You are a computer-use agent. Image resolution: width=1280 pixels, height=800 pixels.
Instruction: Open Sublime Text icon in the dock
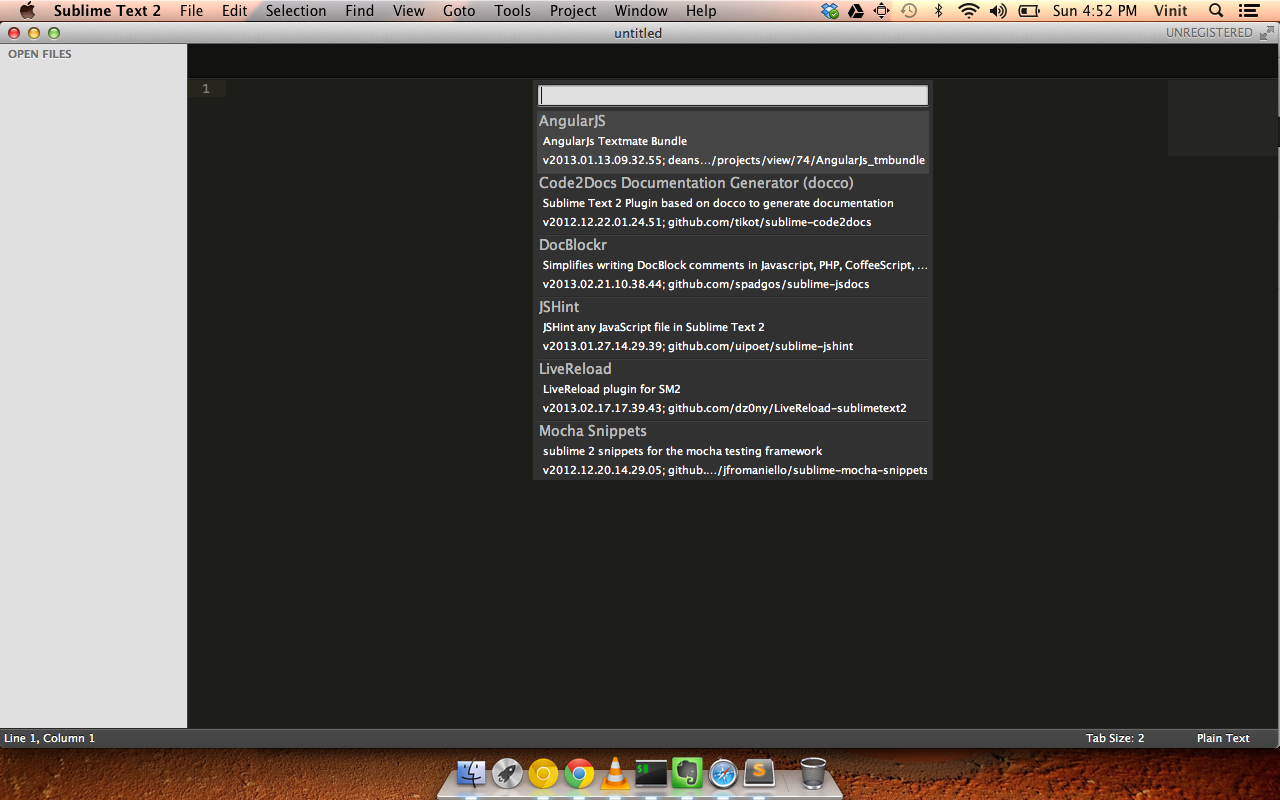760,771
